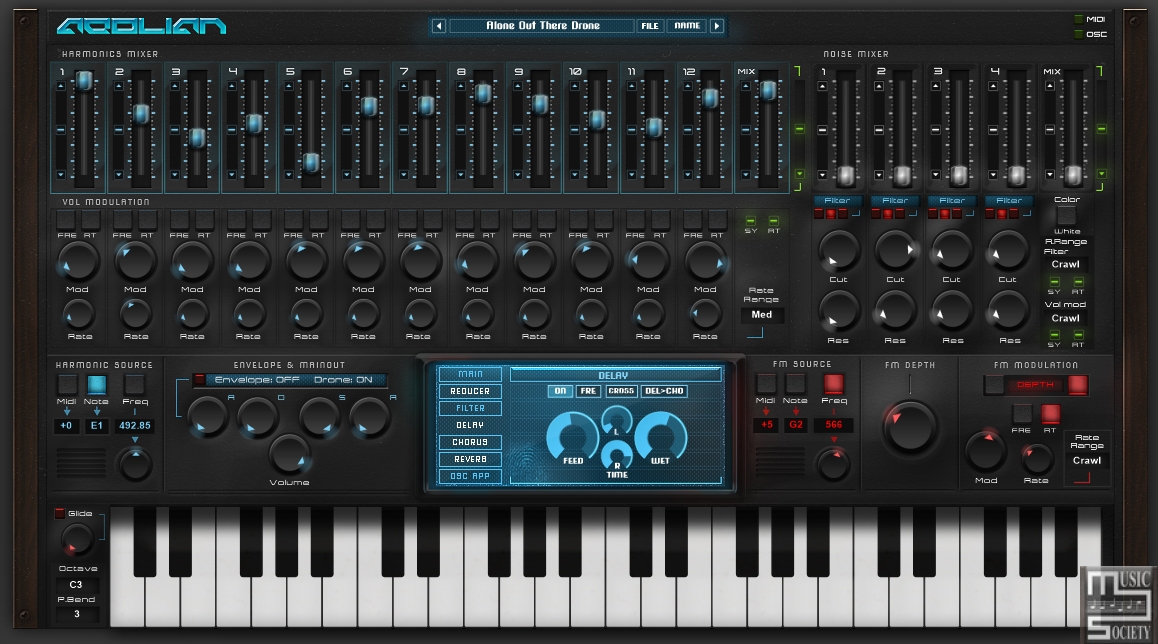Click the FM Modulation Rate knob
The height and width of the screenshot is (644, 1158).
(x=1036, y=459)
